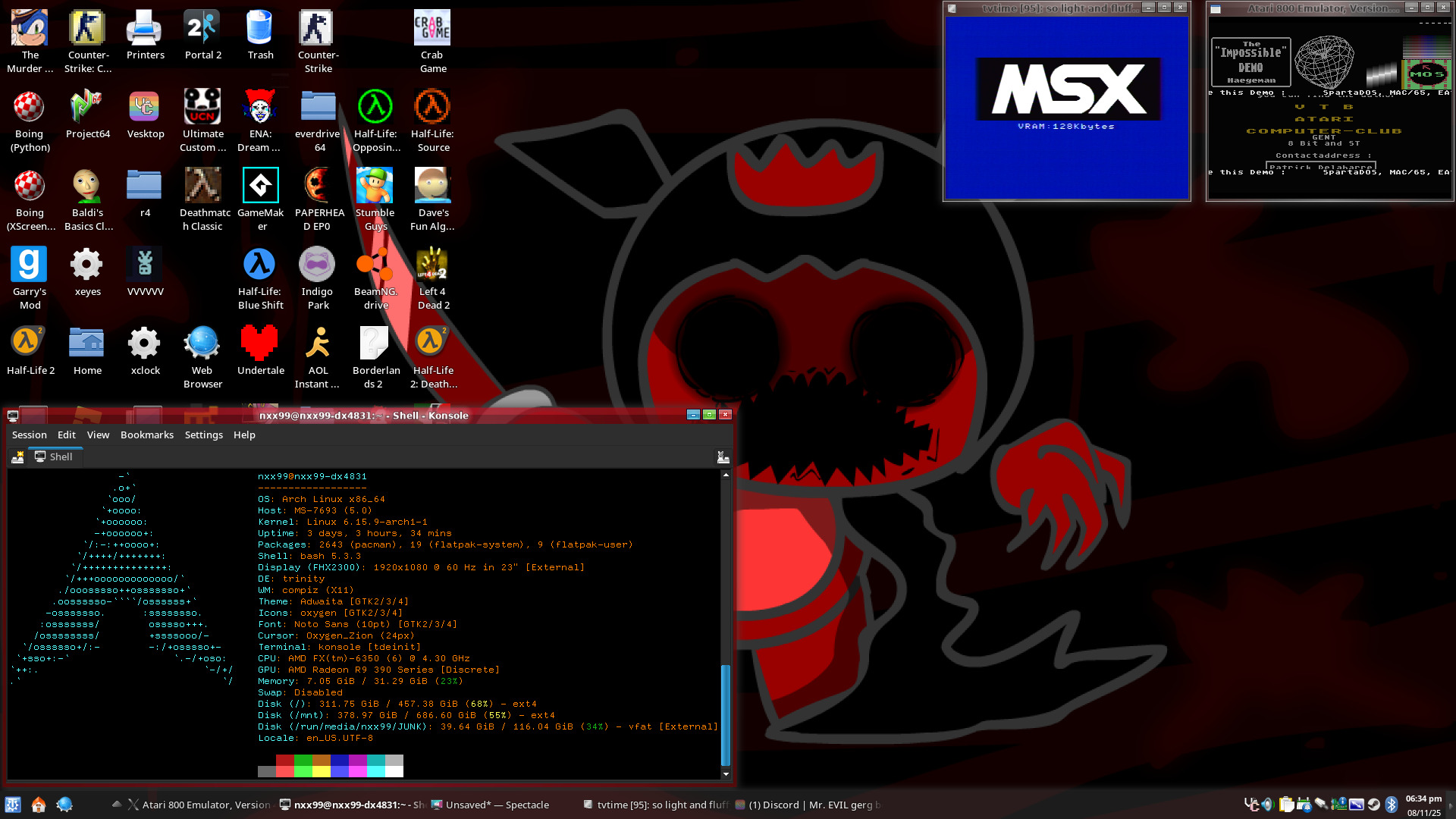Open Konsole Bookmarks menu

click(147, 435)
